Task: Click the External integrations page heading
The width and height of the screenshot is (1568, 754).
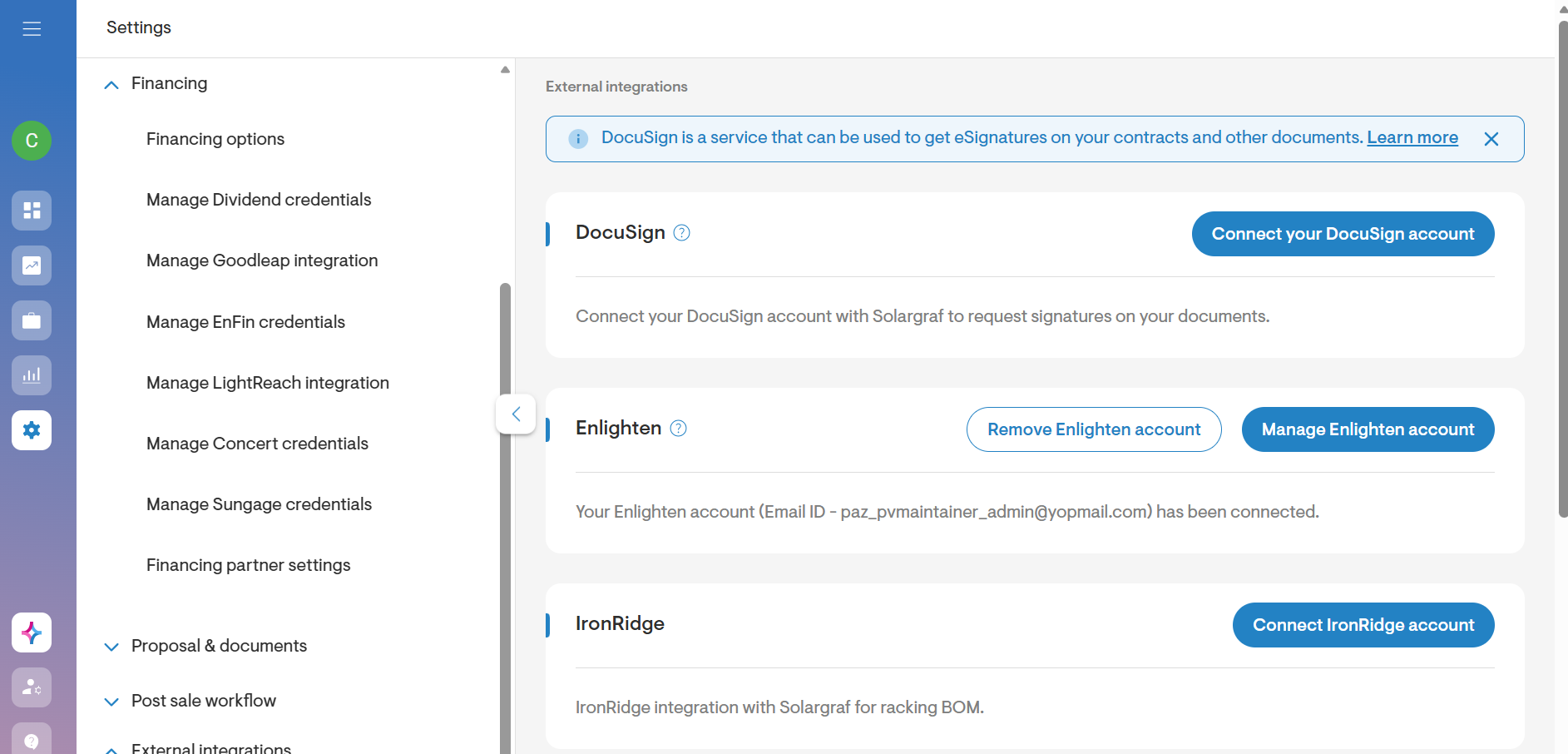Action: click(616, 87)
